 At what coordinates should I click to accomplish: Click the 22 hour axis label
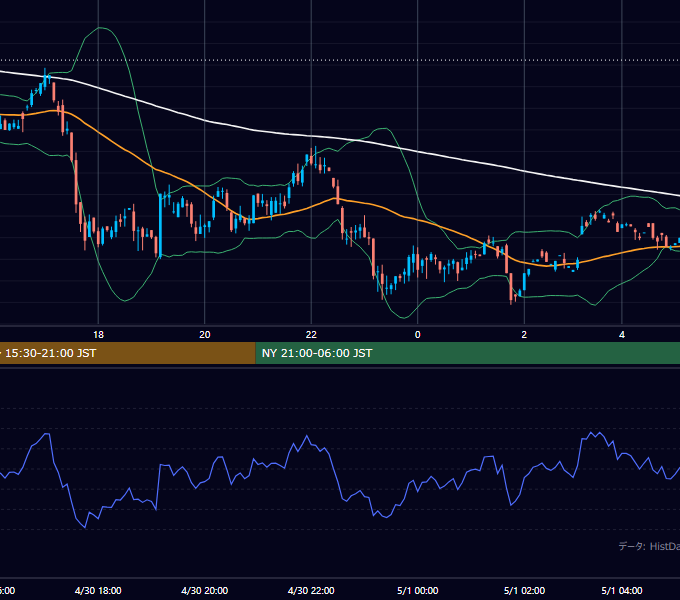pyautogui.click(x=311, y=335)
